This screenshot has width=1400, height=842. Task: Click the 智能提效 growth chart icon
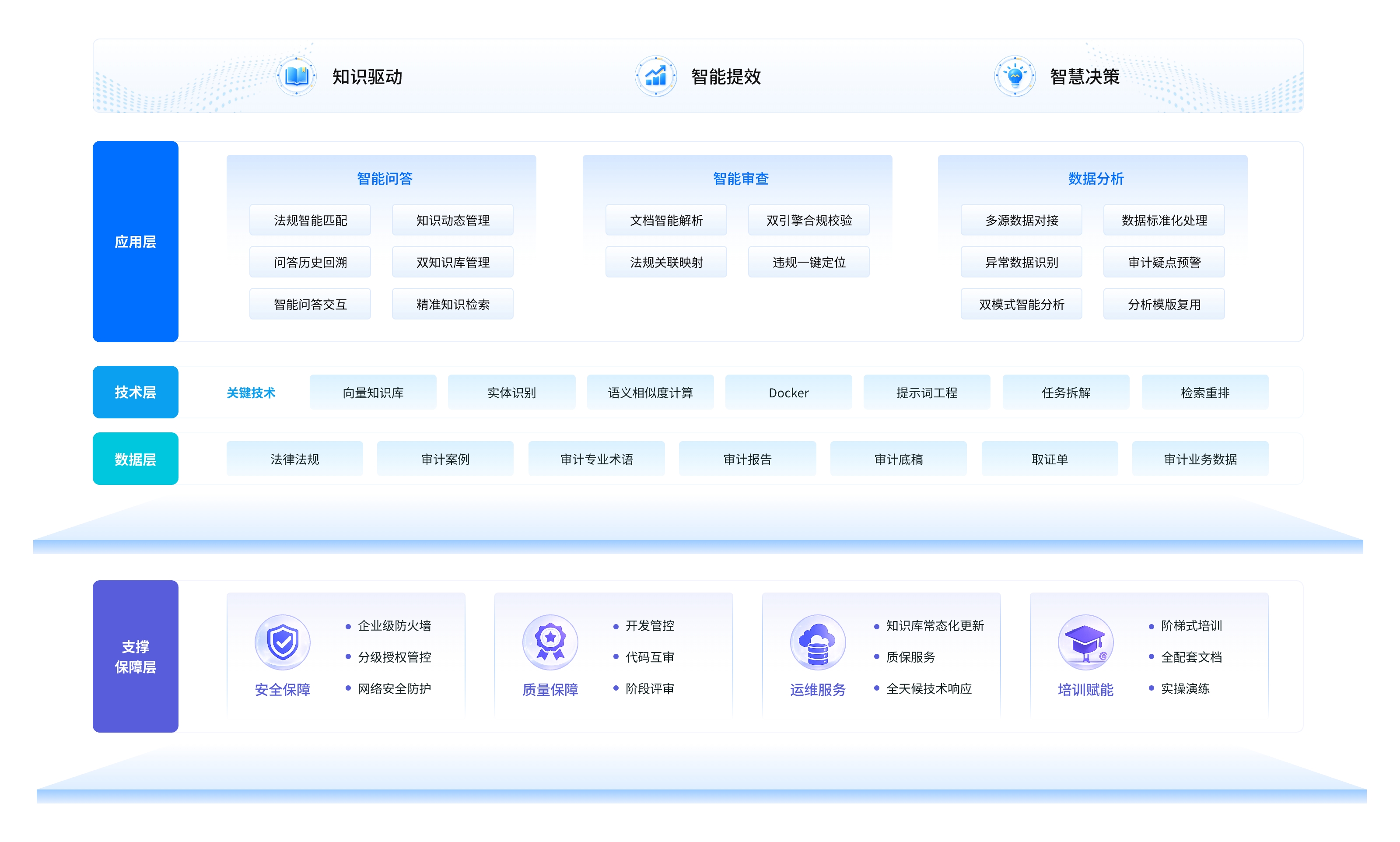pos(655,76)
